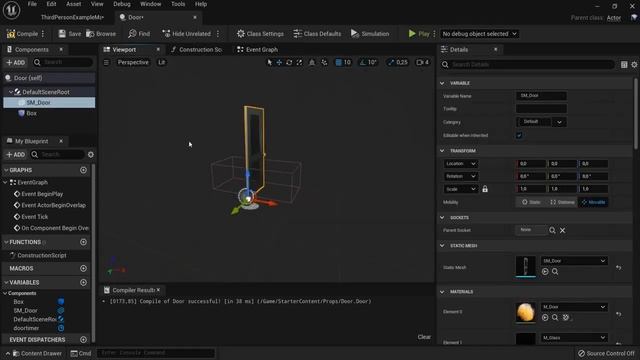The height and width of the screenshot is (360, 640).
Task: Open viewport options hamburger menu
Action: click(106, 62)
